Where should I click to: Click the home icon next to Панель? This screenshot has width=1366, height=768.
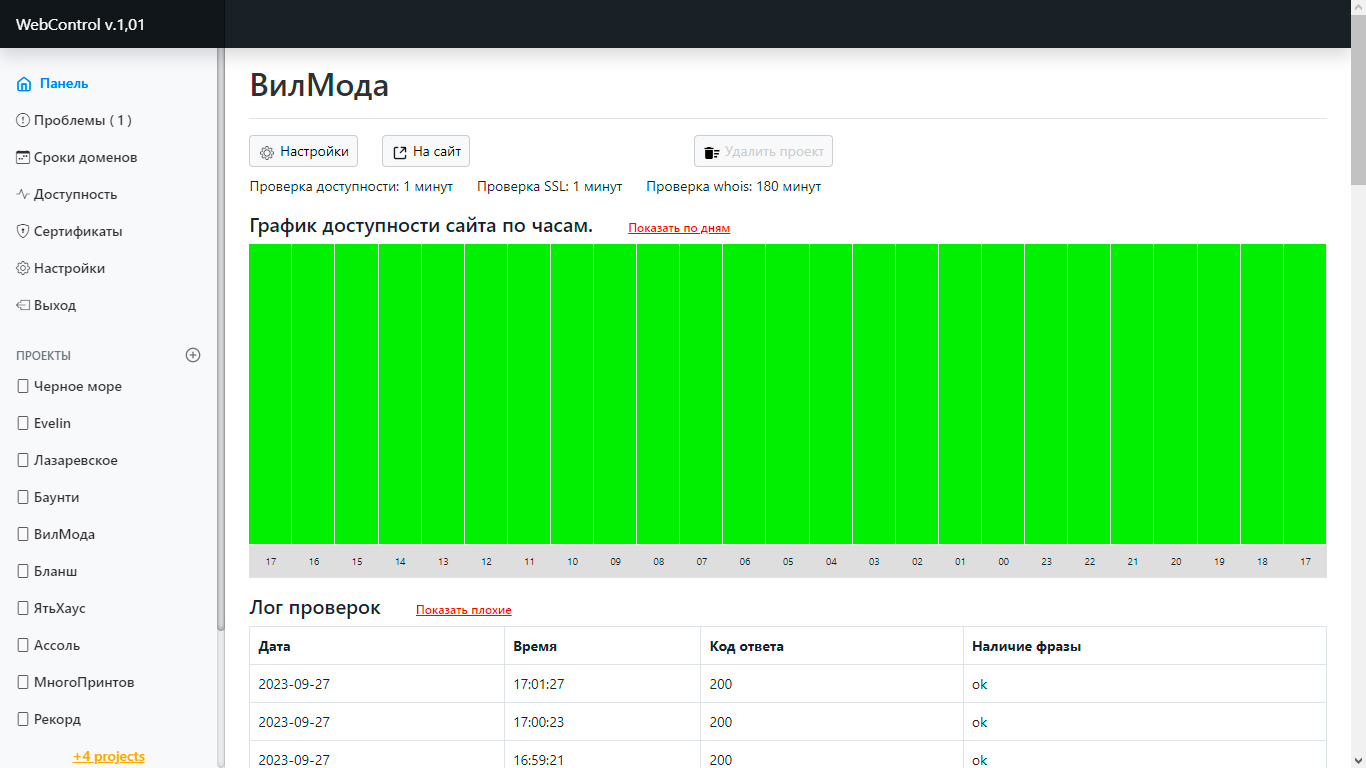click(24, 84)
